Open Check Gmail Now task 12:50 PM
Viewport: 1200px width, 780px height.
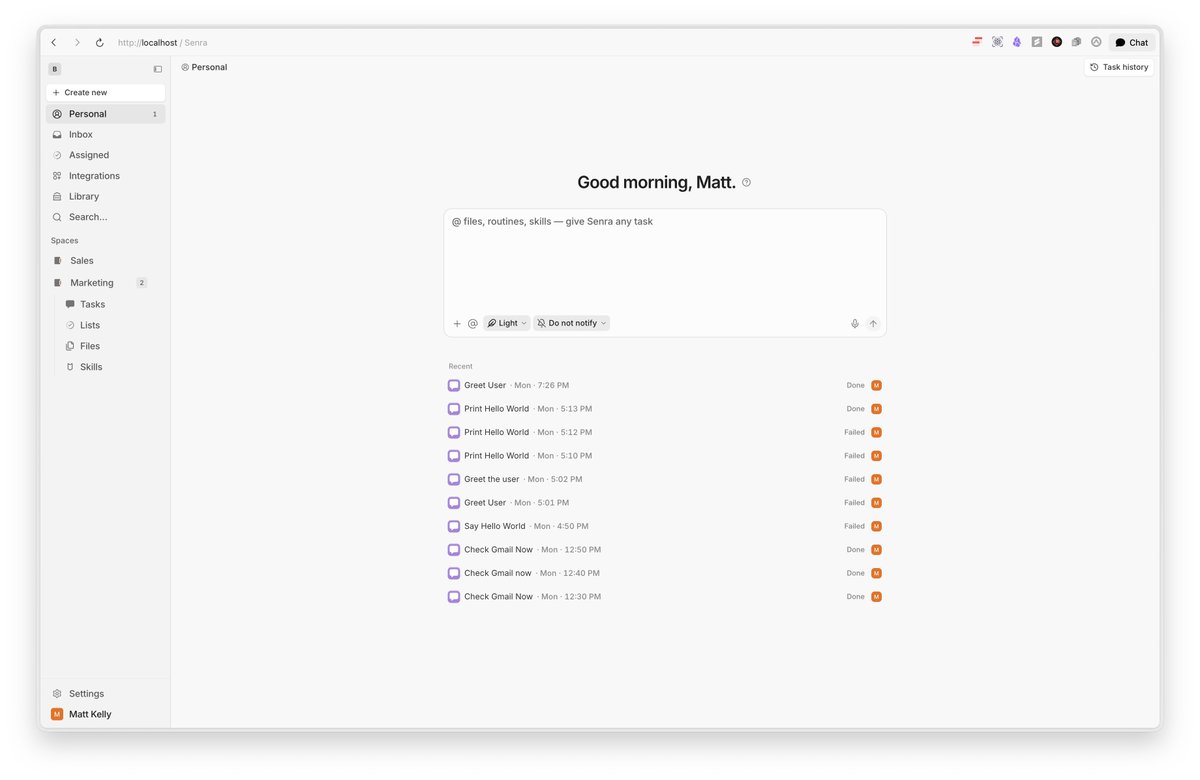click(x=665, y=550)
